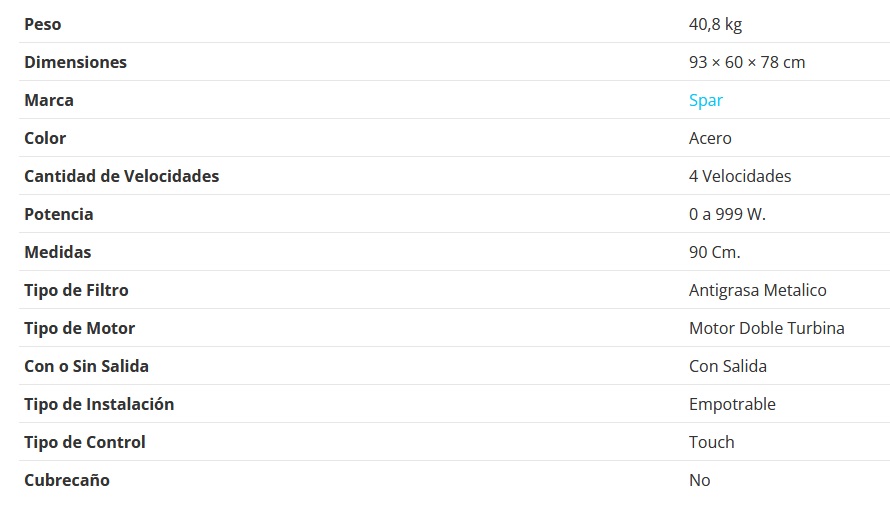The height and width of the screenshot is (512, 890).
Task: Click the Tipo de Filtro label
Action: point(76,290)
